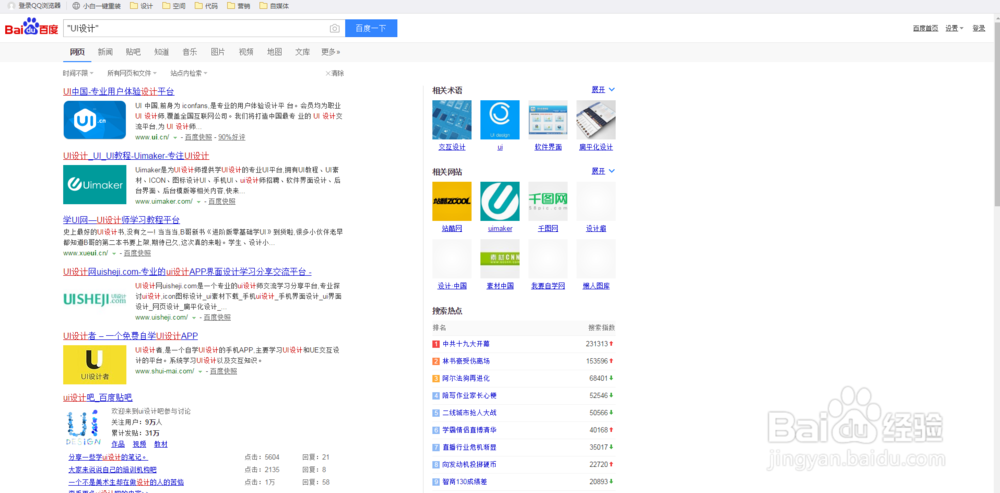Viewport: 1000px width, 493px height.
Task: Click the arrow next to www.uisheji.com URL
Action: coord(194,318)
